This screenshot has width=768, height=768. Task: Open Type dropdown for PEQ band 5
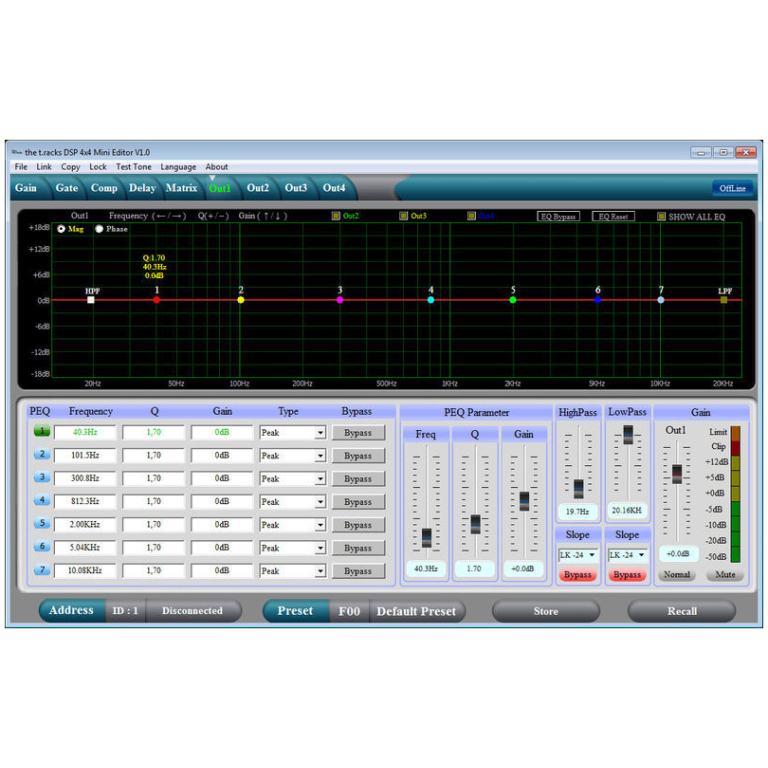click(320, 525)
